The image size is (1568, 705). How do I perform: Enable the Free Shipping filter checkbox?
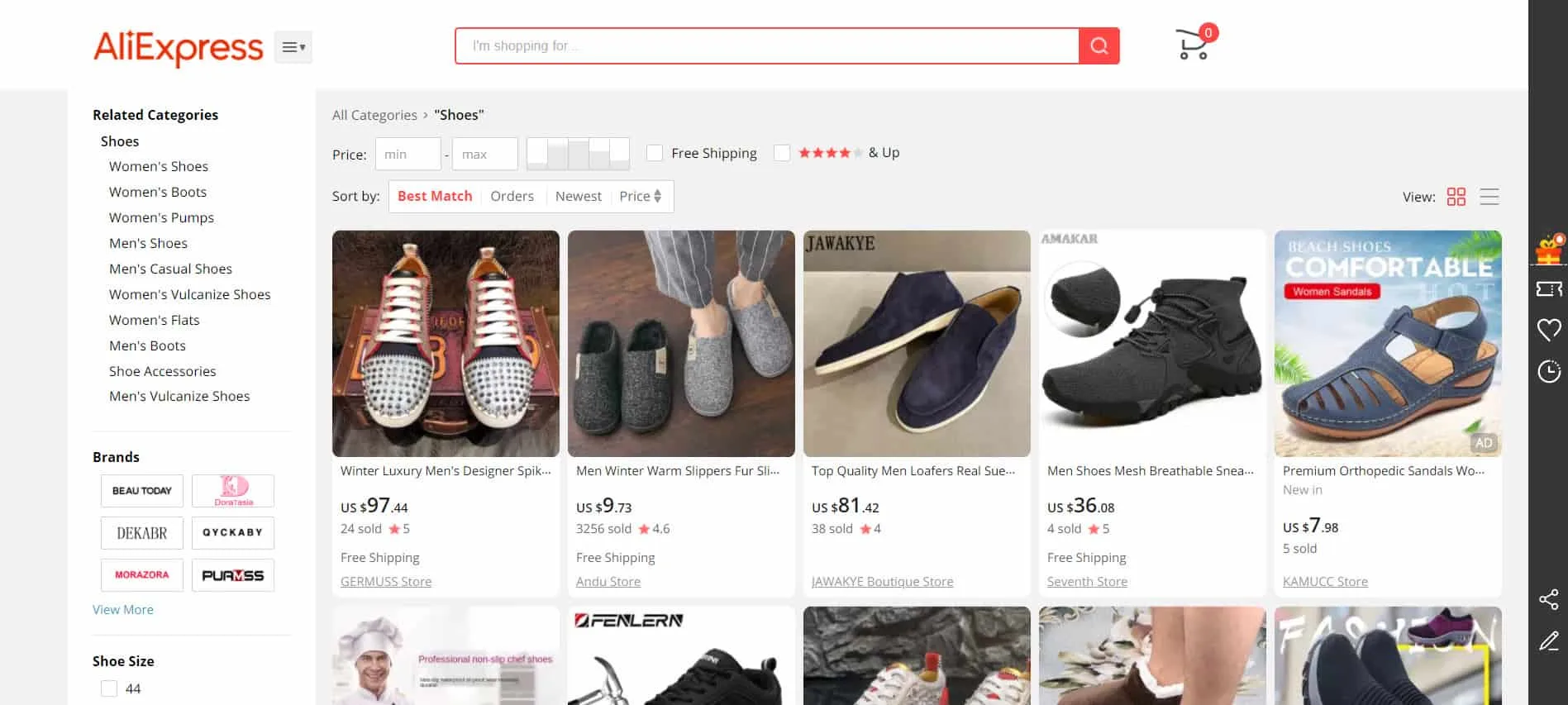[x=655, y=153]
